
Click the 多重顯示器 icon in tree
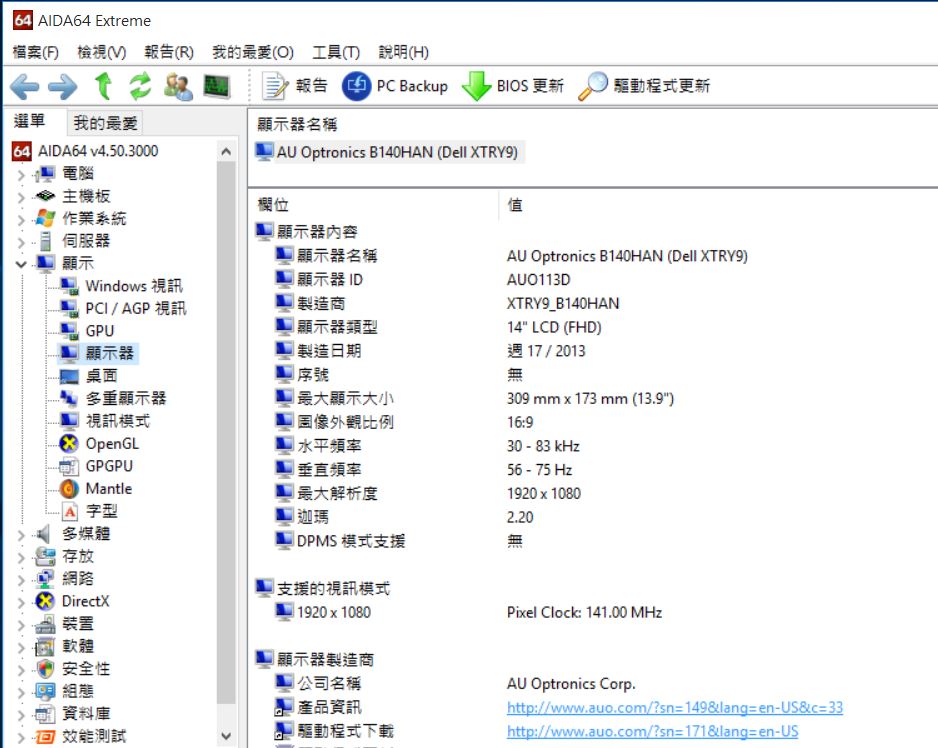[69, 399]
